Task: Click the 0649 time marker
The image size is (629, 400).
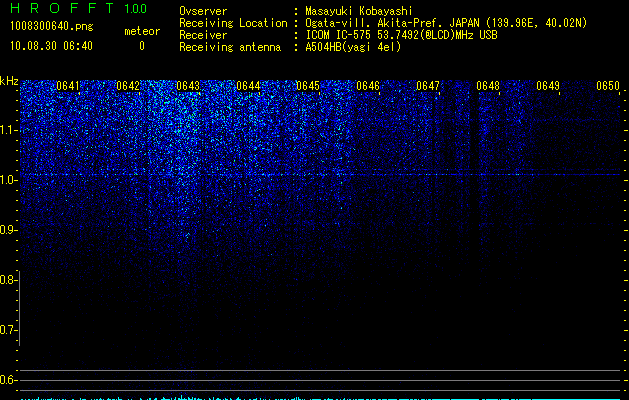Action: [x=548, y=86]
